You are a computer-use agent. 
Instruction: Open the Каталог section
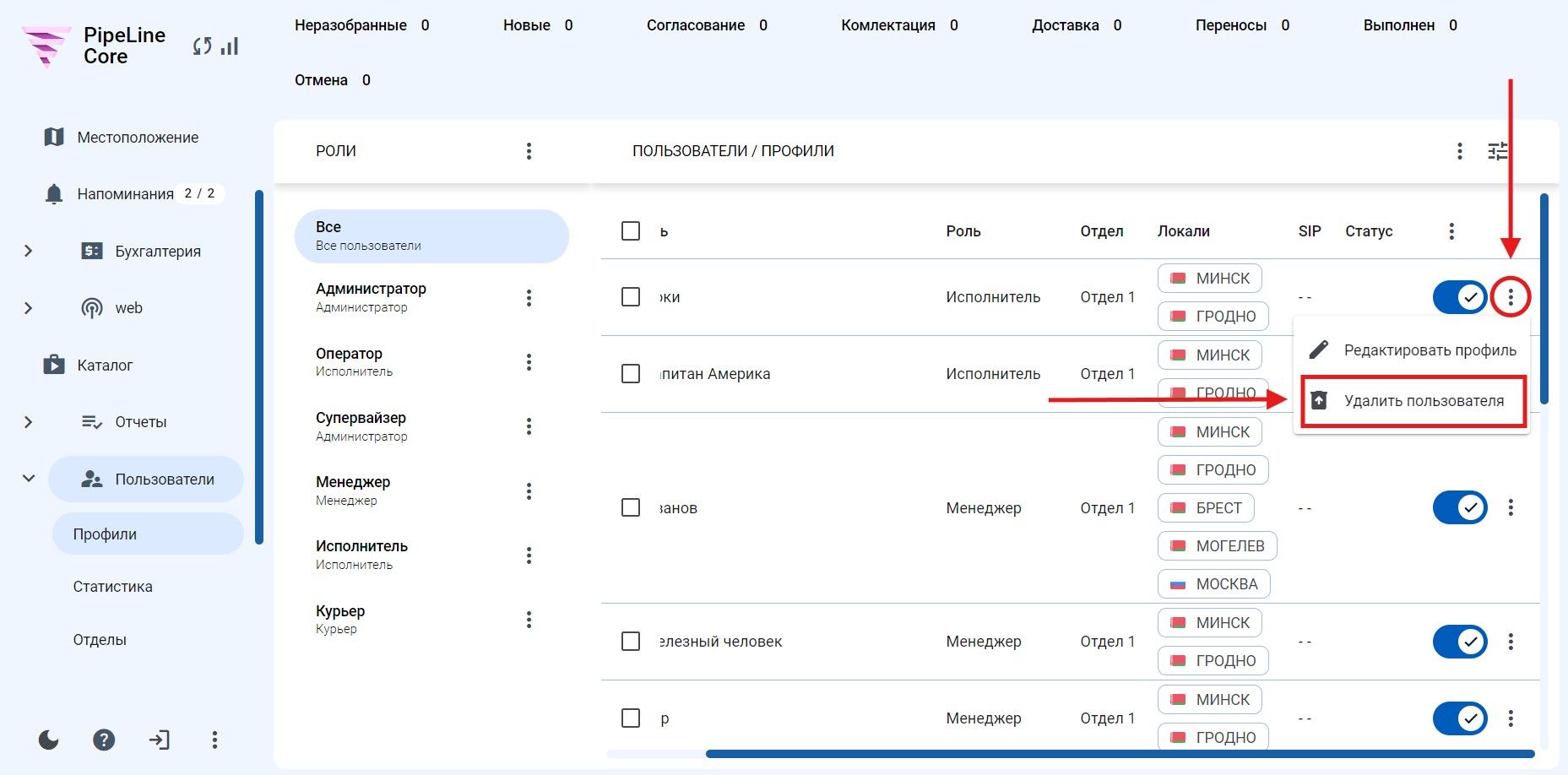[105, 366]
